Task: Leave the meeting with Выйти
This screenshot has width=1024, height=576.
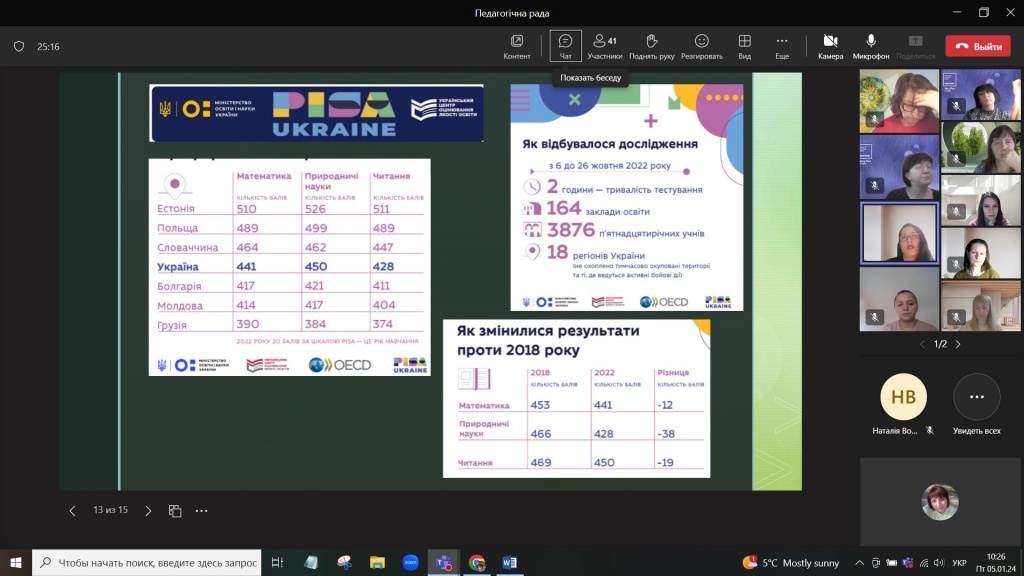Action: 978,46
